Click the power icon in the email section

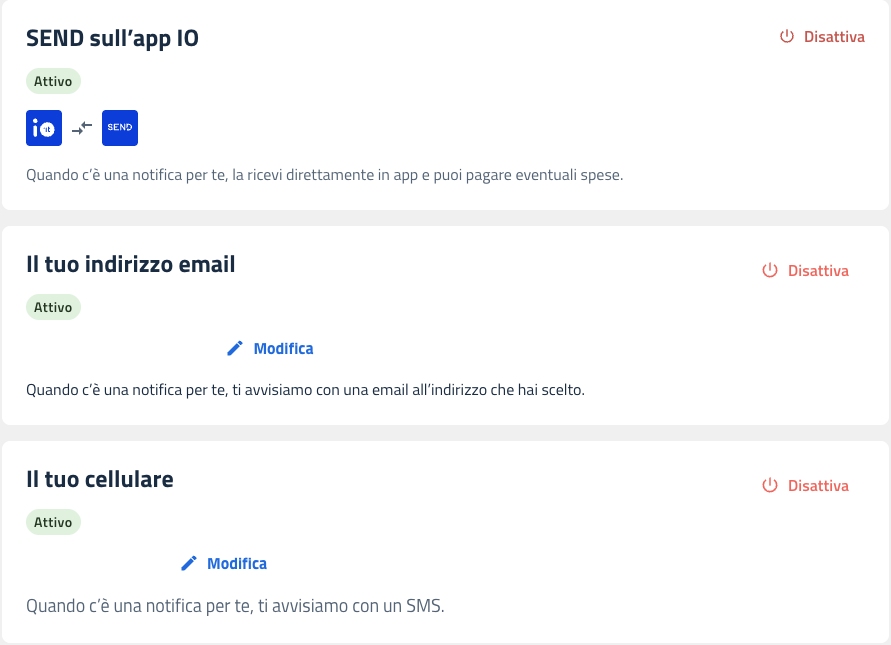tap(770, 271)
